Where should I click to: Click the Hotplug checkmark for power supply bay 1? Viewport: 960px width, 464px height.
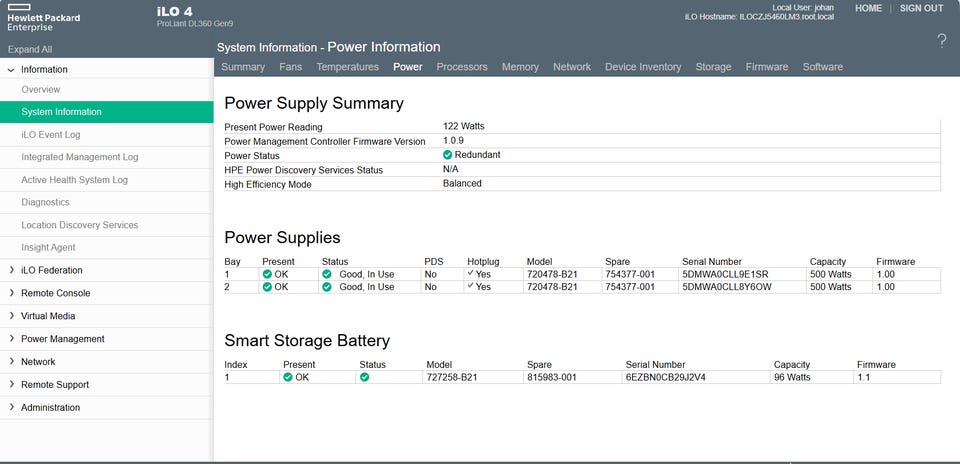point(470,273)
